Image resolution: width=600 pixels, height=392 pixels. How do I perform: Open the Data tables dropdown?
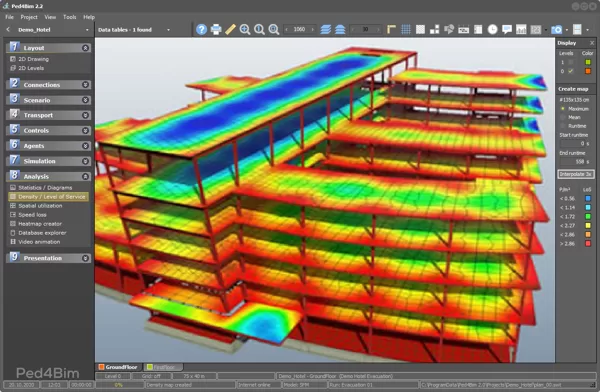(x=168, y=30)
